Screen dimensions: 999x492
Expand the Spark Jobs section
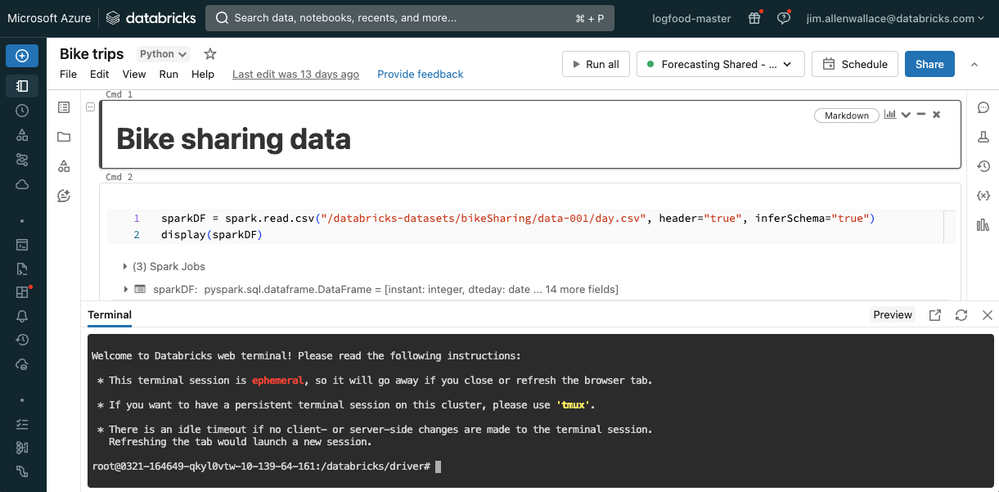[x=125, y=267]
